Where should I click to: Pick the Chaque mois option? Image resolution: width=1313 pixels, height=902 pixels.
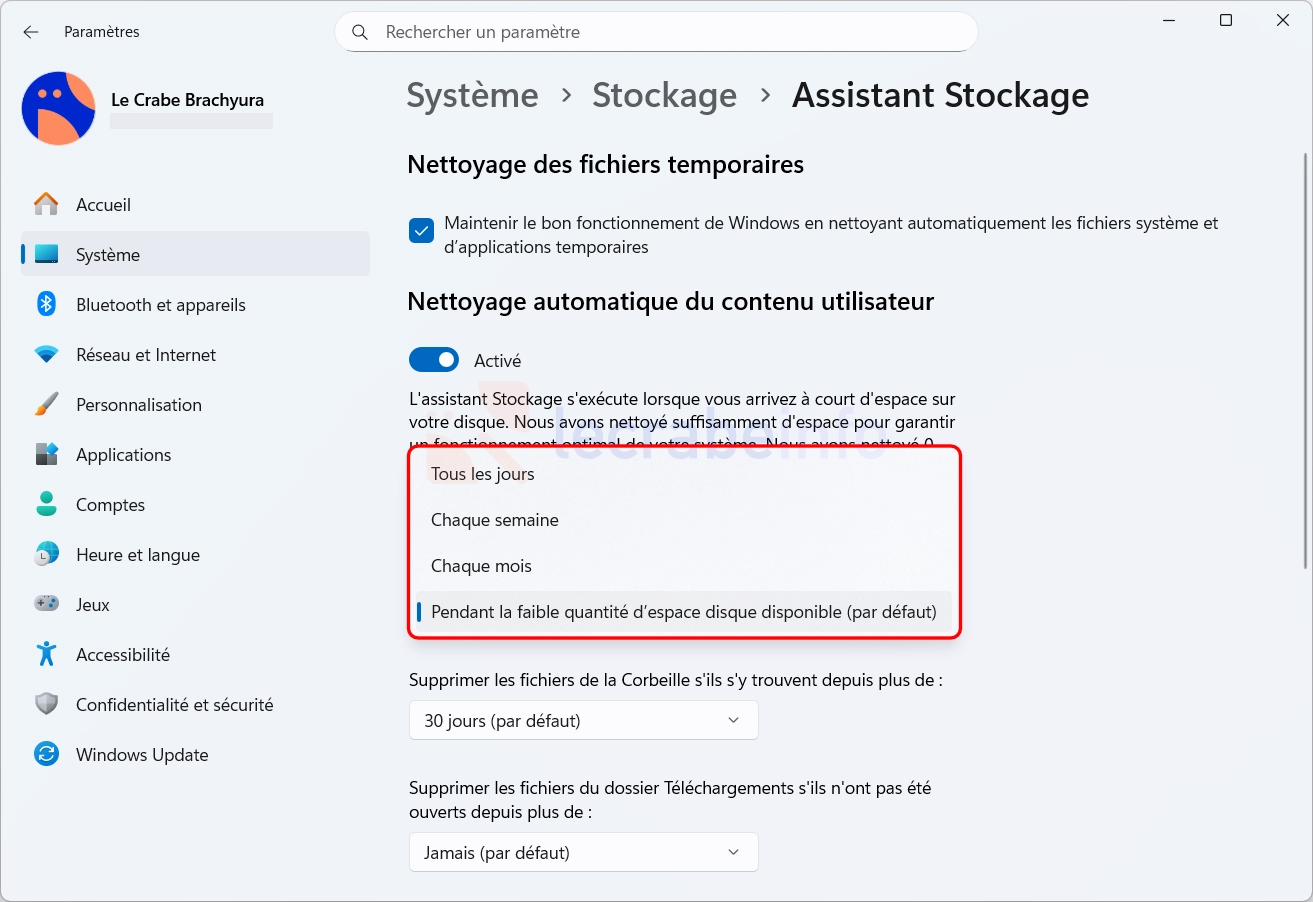pyautogui.click(x=481, y=566)
